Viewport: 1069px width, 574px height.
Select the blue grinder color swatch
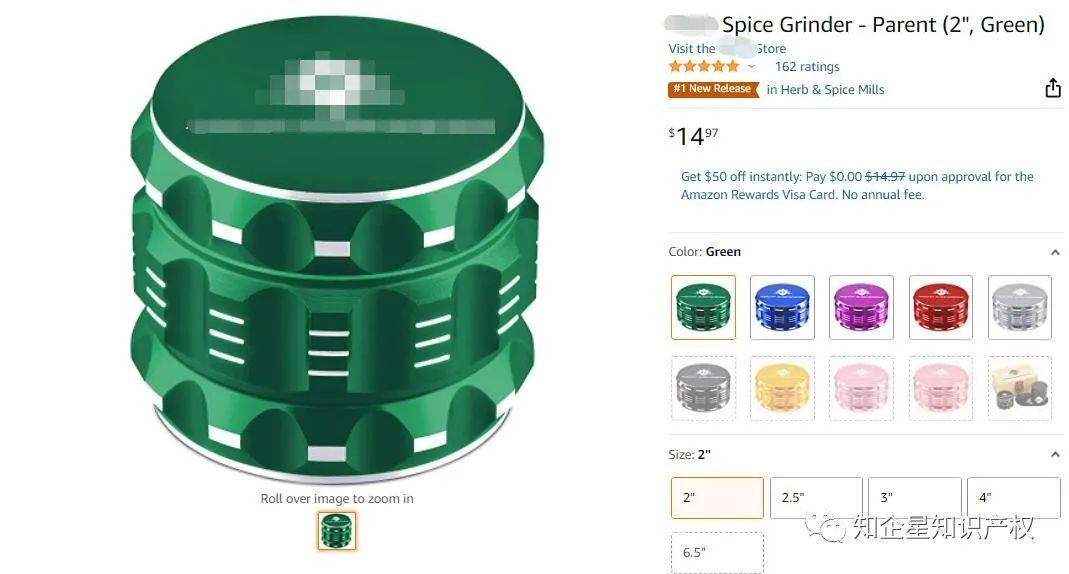(x=782, y=307)
